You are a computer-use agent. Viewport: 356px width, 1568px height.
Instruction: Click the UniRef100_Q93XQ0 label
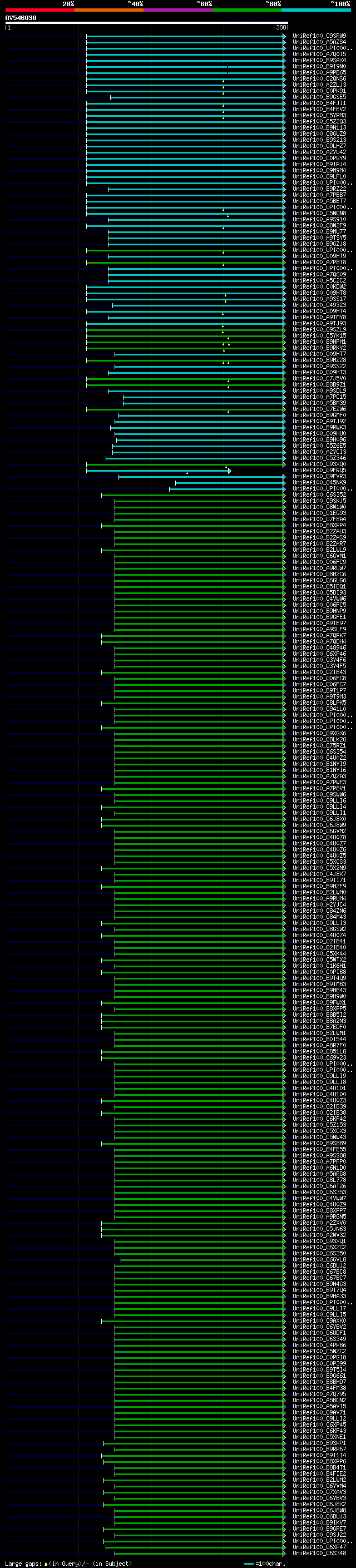[x=319, y=464]
